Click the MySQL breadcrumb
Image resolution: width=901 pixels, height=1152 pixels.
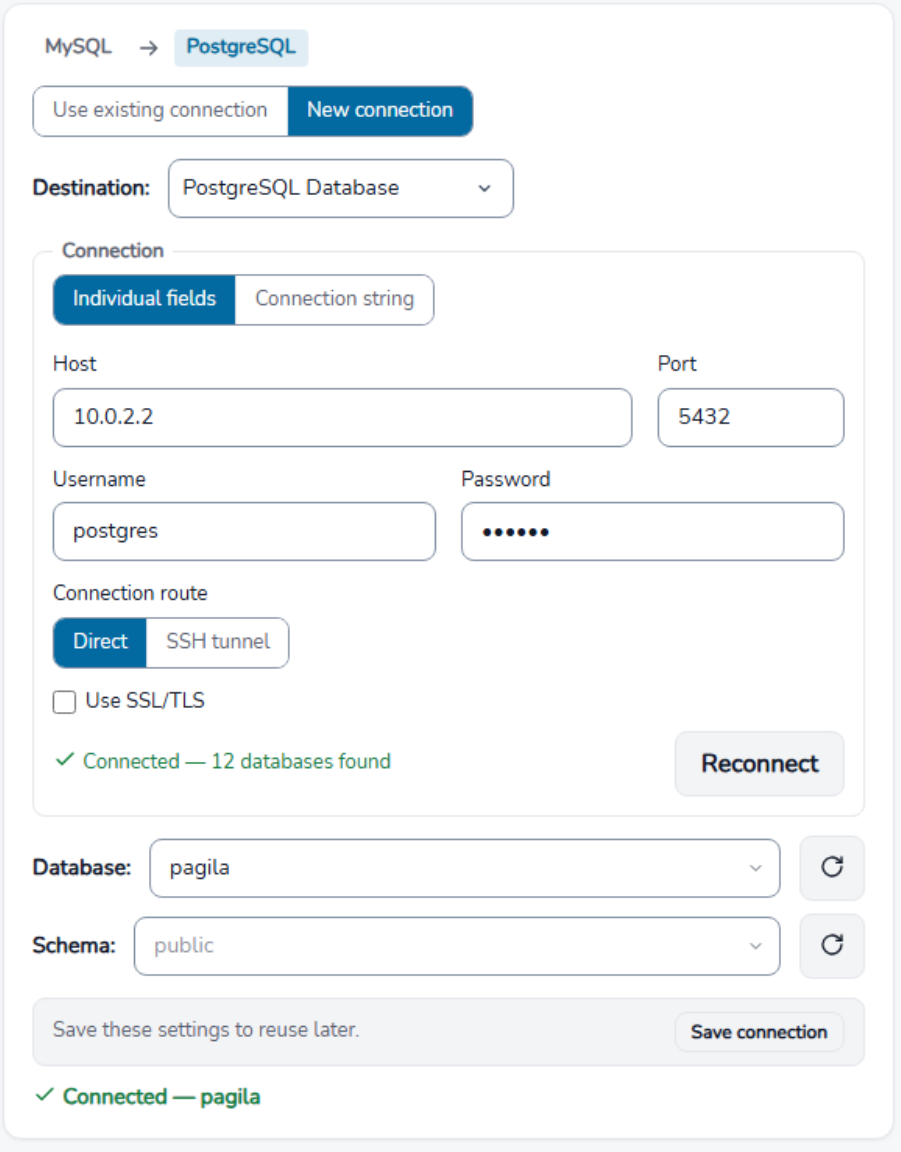(78, 47)
